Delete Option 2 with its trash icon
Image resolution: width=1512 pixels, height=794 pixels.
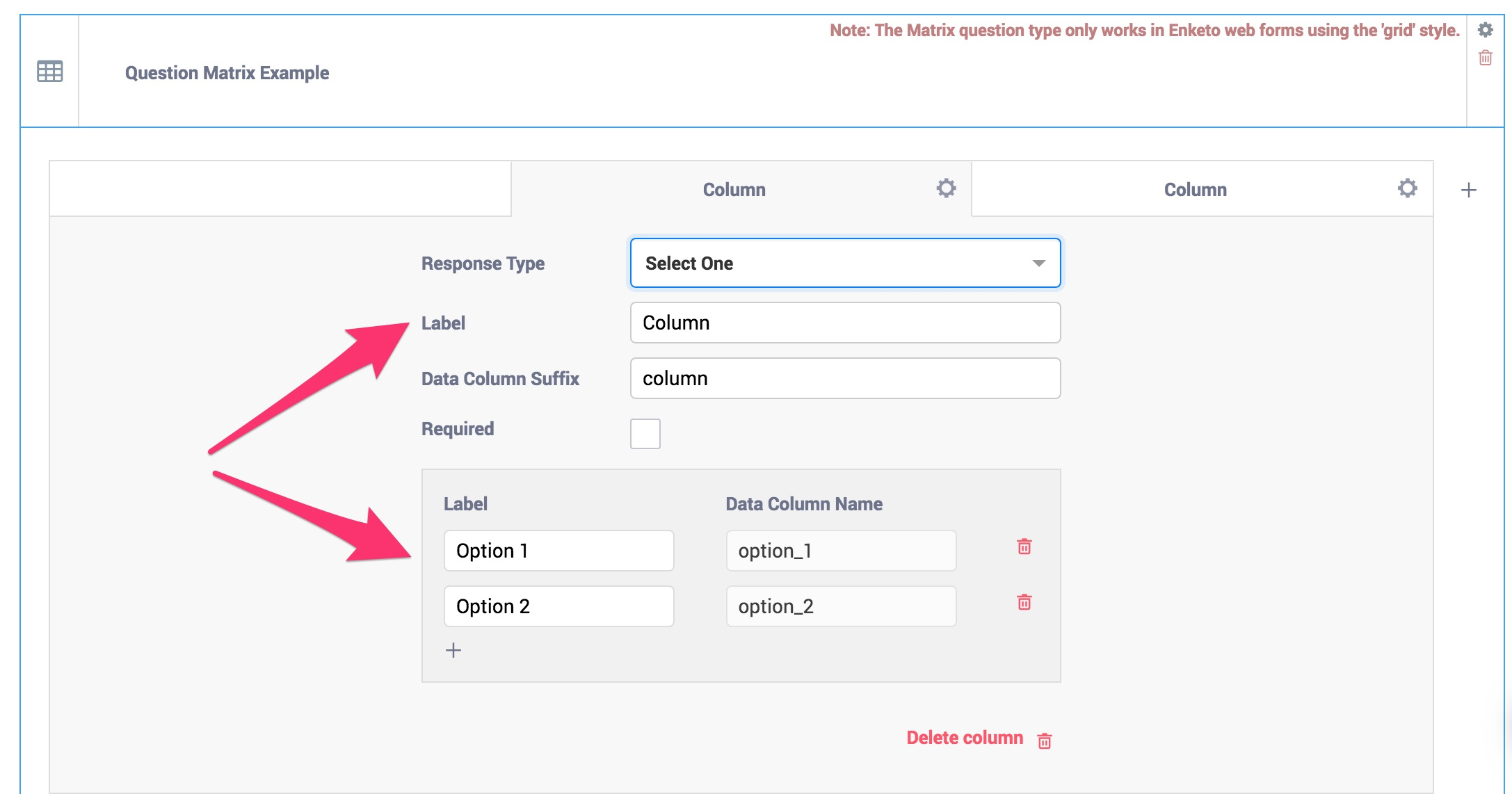click(1024, 602)
